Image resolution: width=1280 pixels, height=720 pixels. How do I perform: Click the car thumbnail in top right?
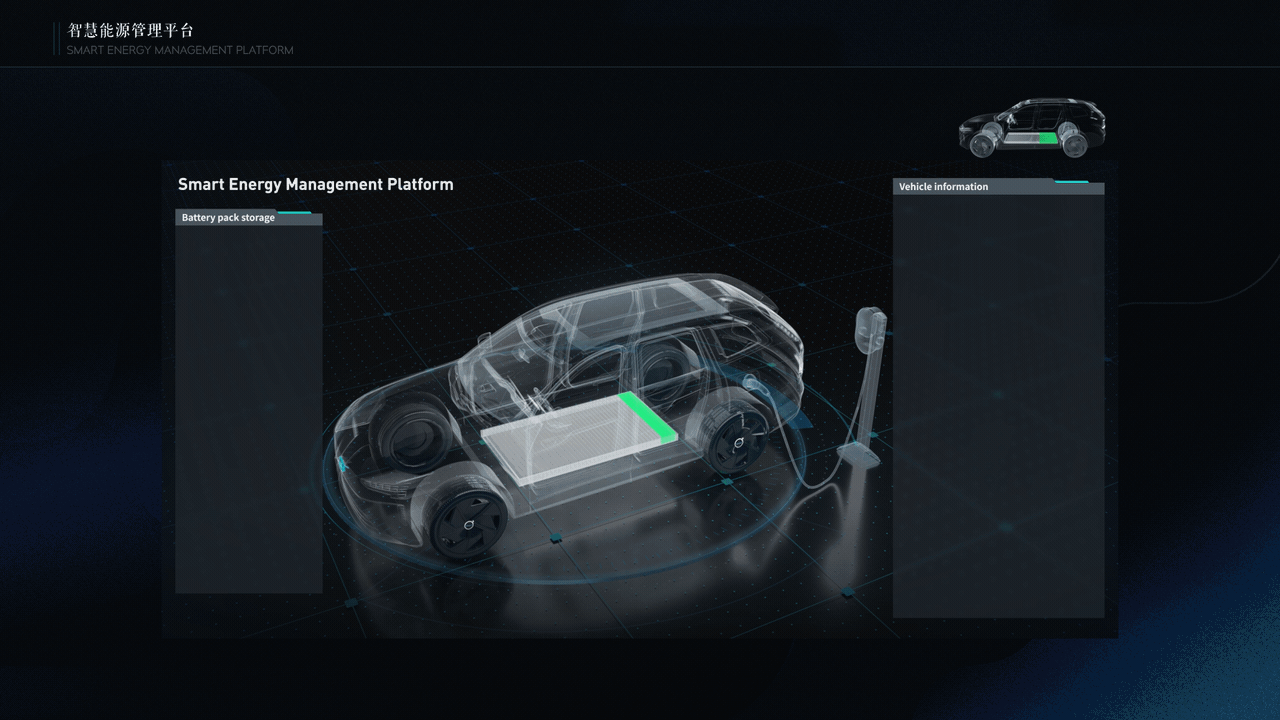[1032, 128]
